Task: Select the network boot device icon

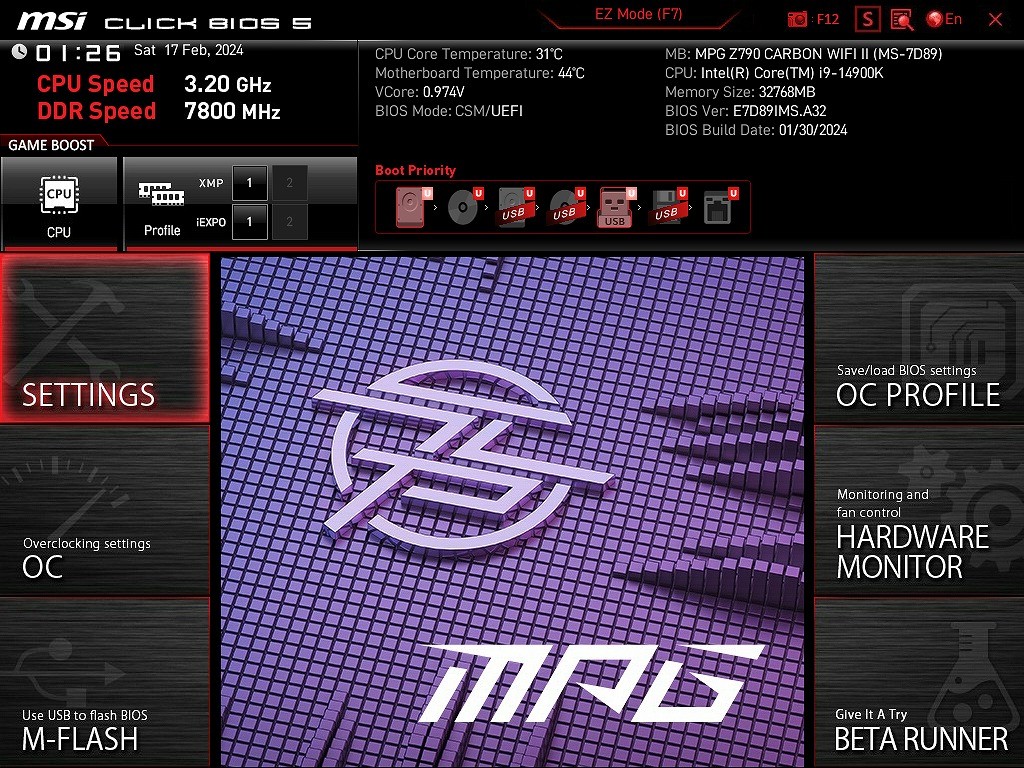Action: 719,206
